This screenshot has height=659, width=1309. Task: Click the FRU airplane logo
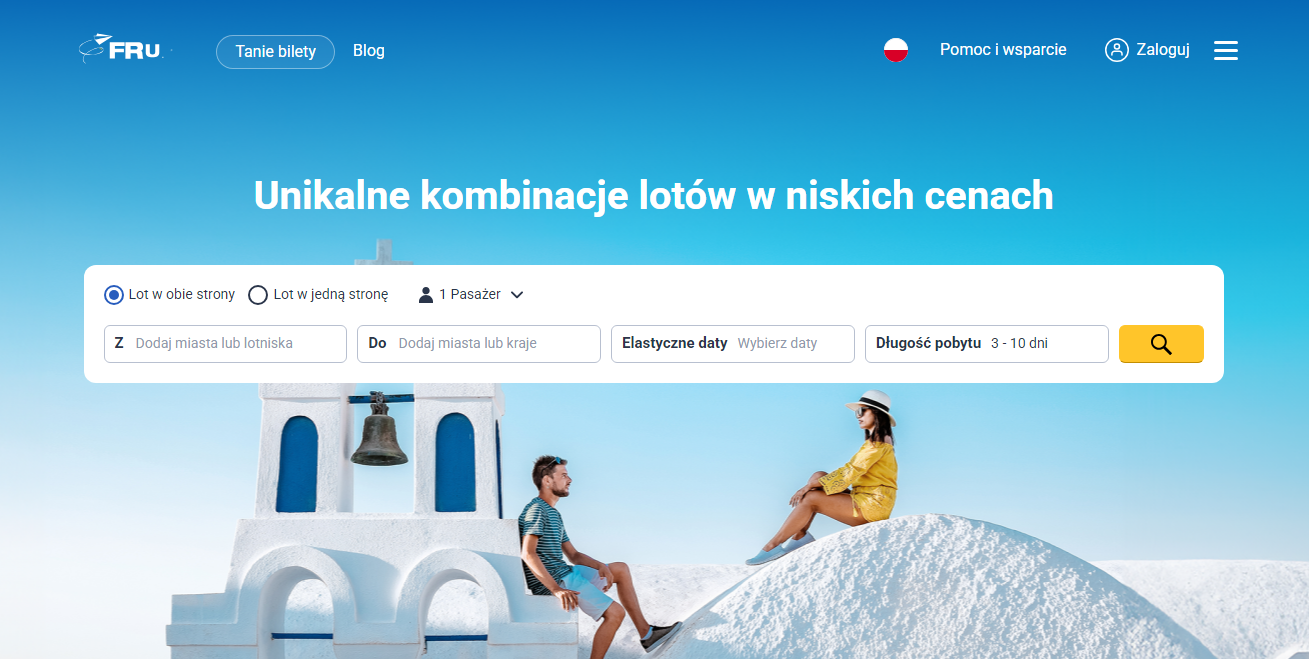[126, 49]
